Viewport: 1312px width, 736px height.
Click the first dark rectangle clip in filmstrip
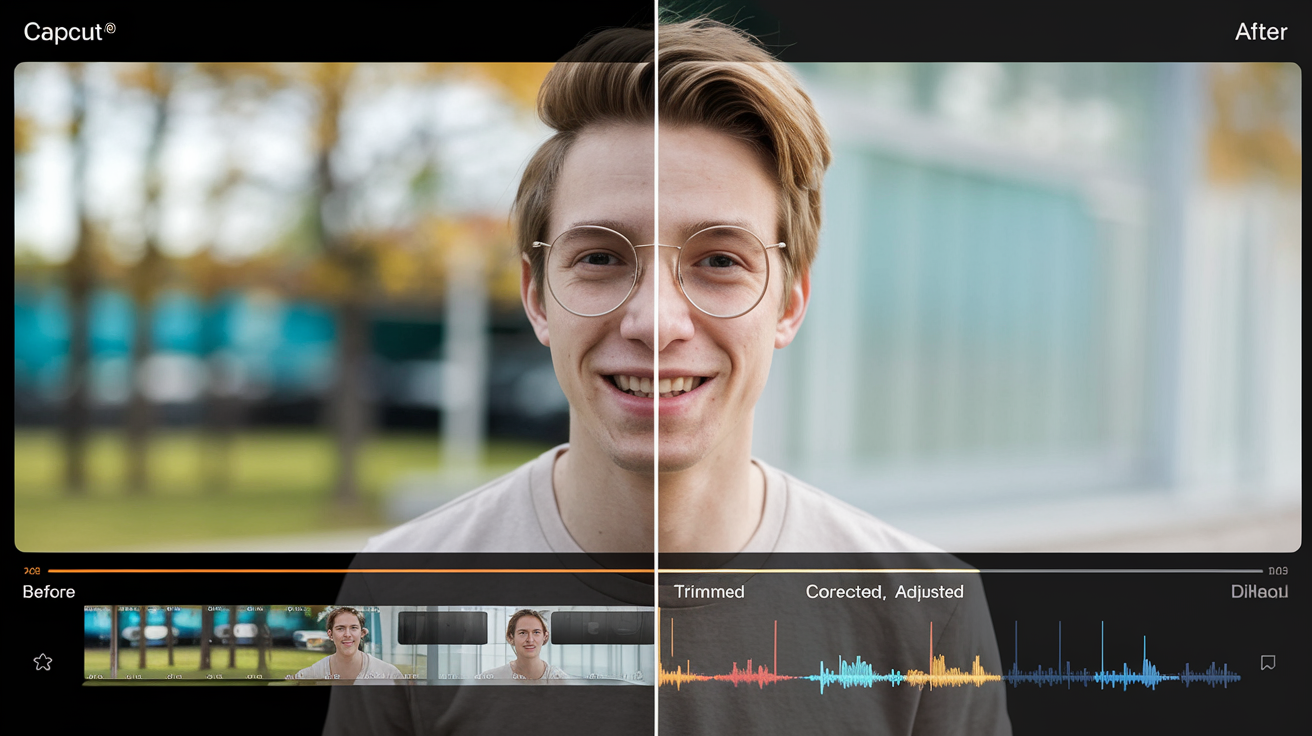click(442, 628)
